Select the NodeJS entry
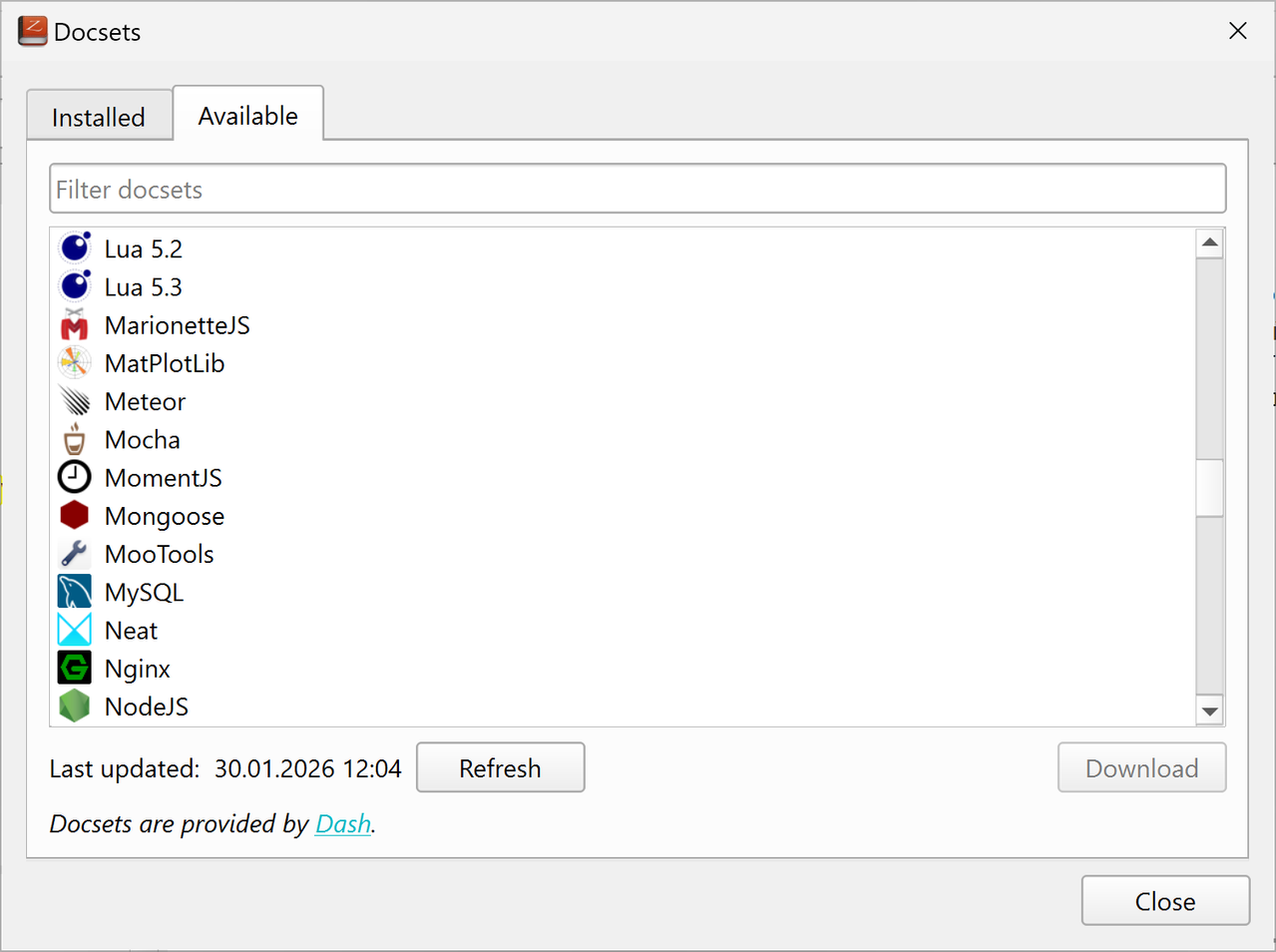The height and width of the screenshot is (952, 1276). (x=623, y=706)
